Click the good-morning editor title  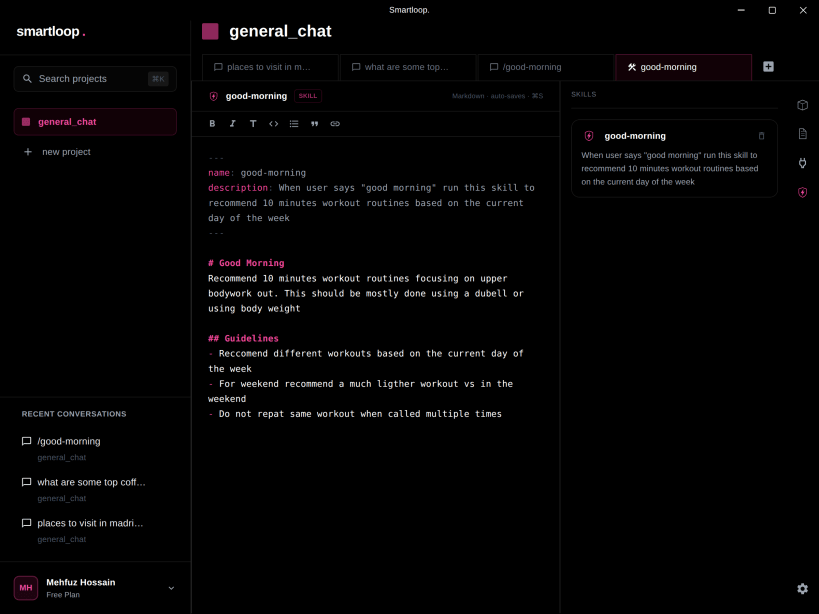256,96
